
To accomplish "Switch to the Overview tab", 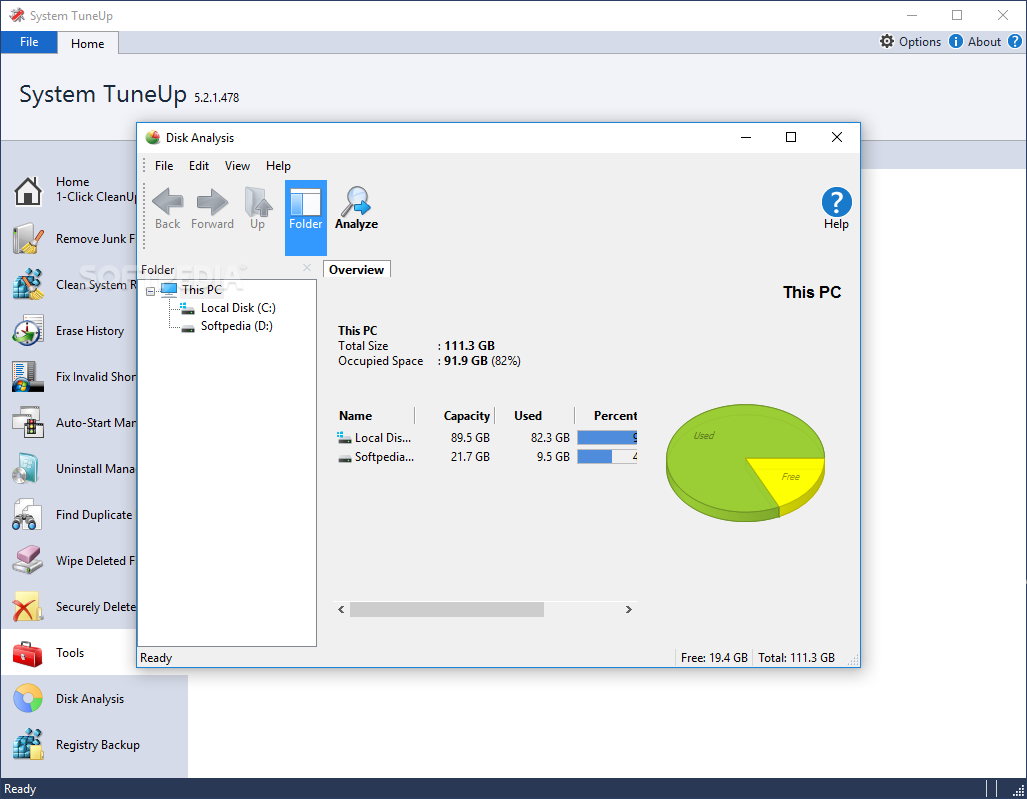I will (356, 269).
